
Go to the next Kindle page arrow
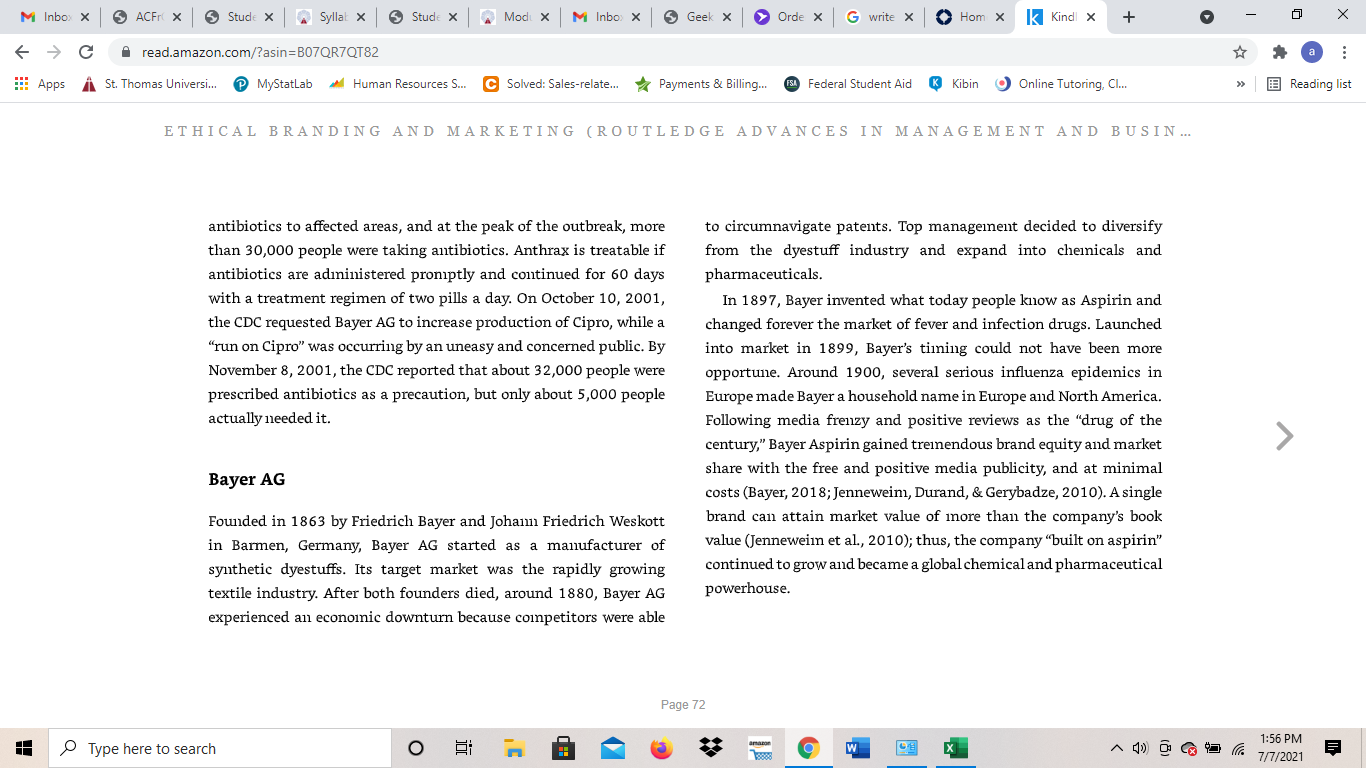click(1285, 436)
